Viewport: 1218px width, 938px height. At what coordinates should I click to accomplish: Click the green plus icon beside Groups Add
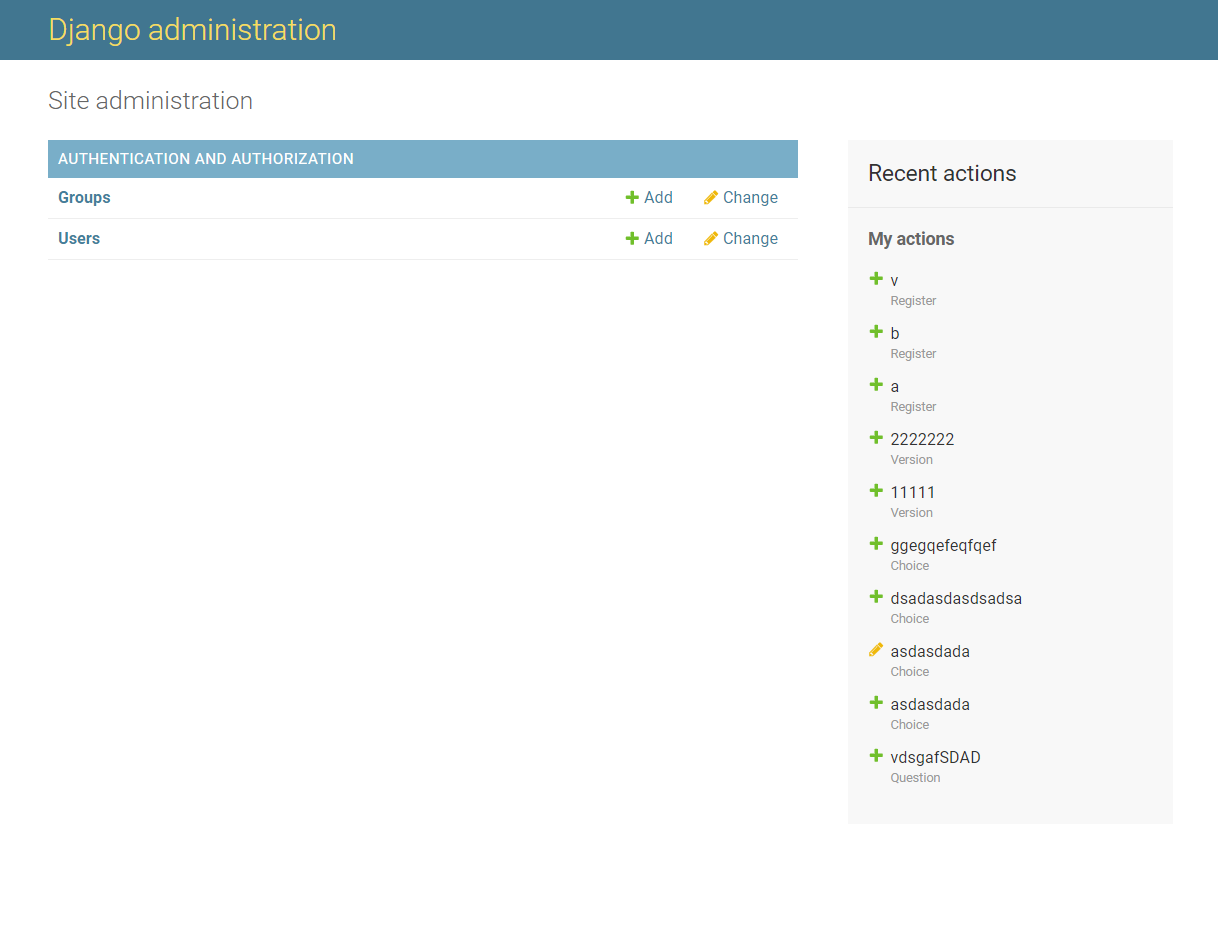[x=632, y=198]
